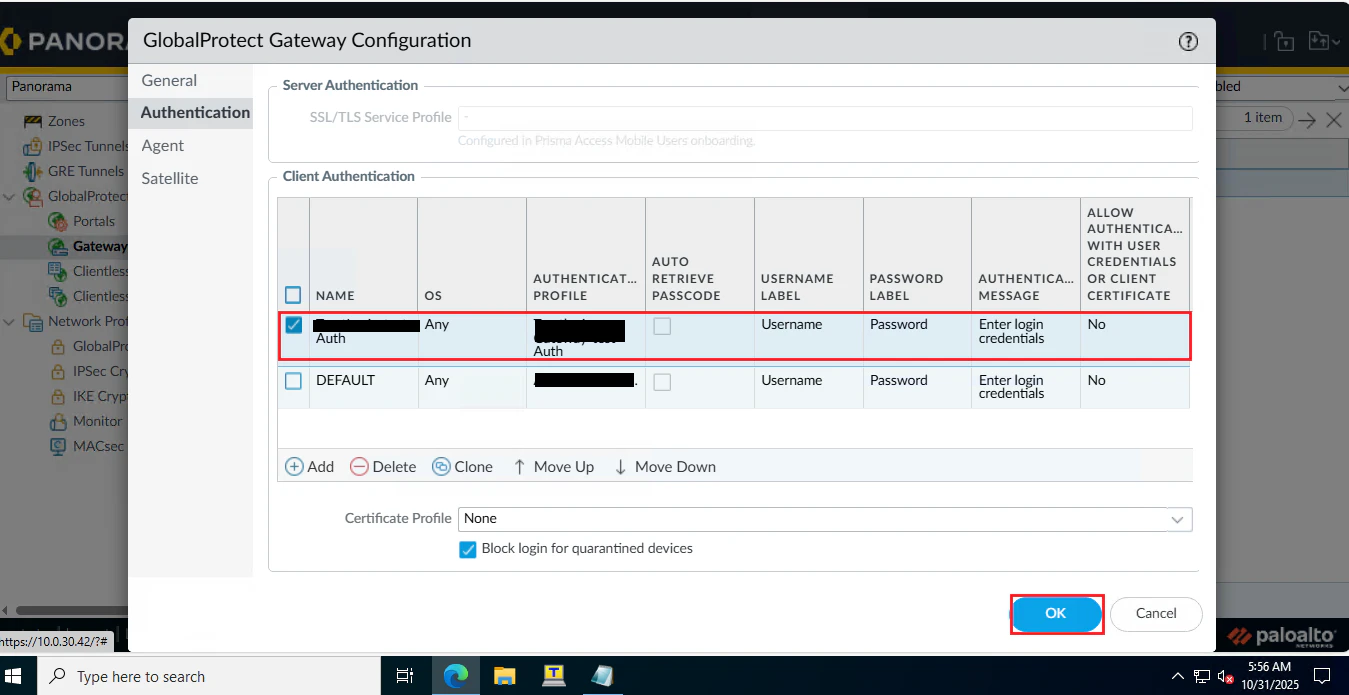Image resolution: width=1349 pixels, height=695 pixels.
Task: Click the Auto Retrieve Passcode column header
Action: 700,253
